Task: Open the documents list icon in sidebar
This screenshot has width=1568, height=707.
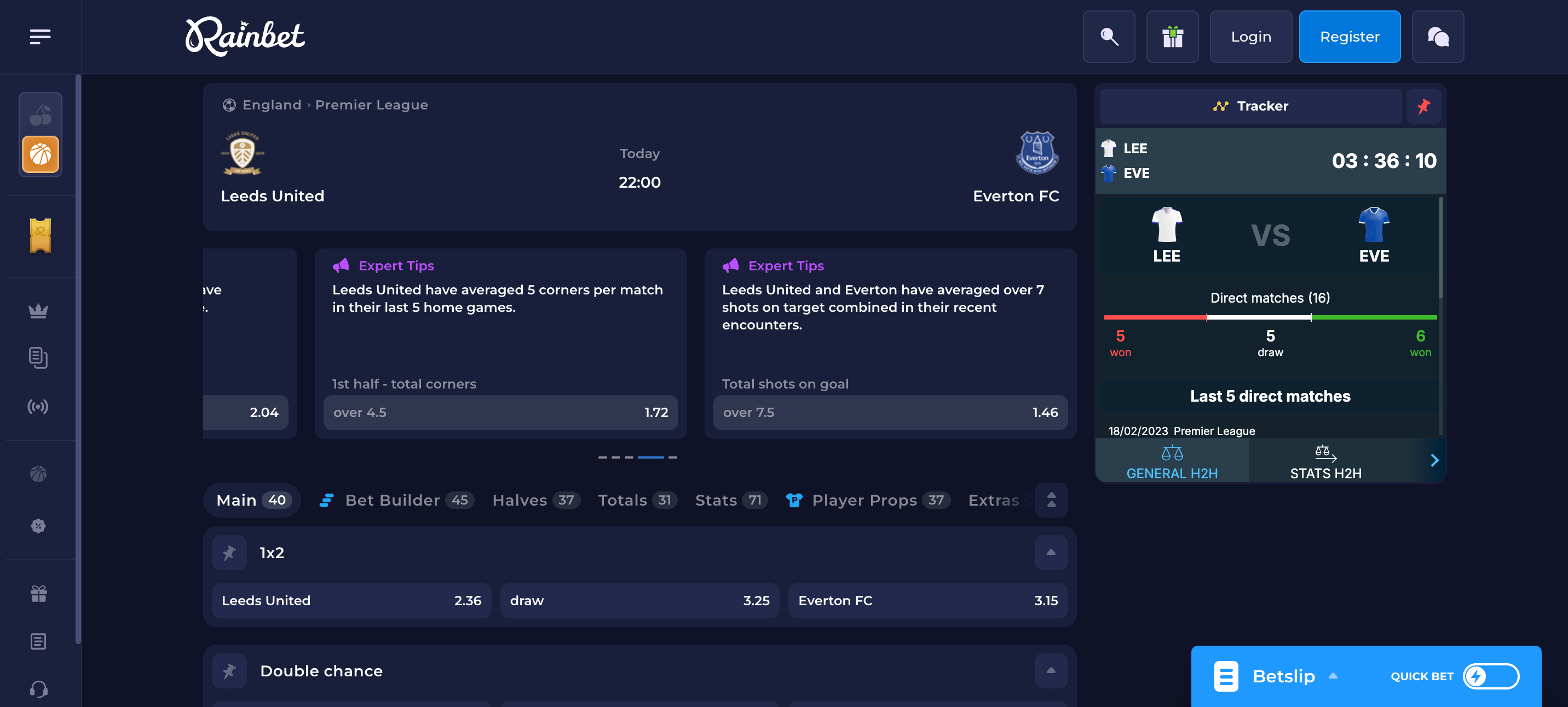Action: (x=38, y=358)
